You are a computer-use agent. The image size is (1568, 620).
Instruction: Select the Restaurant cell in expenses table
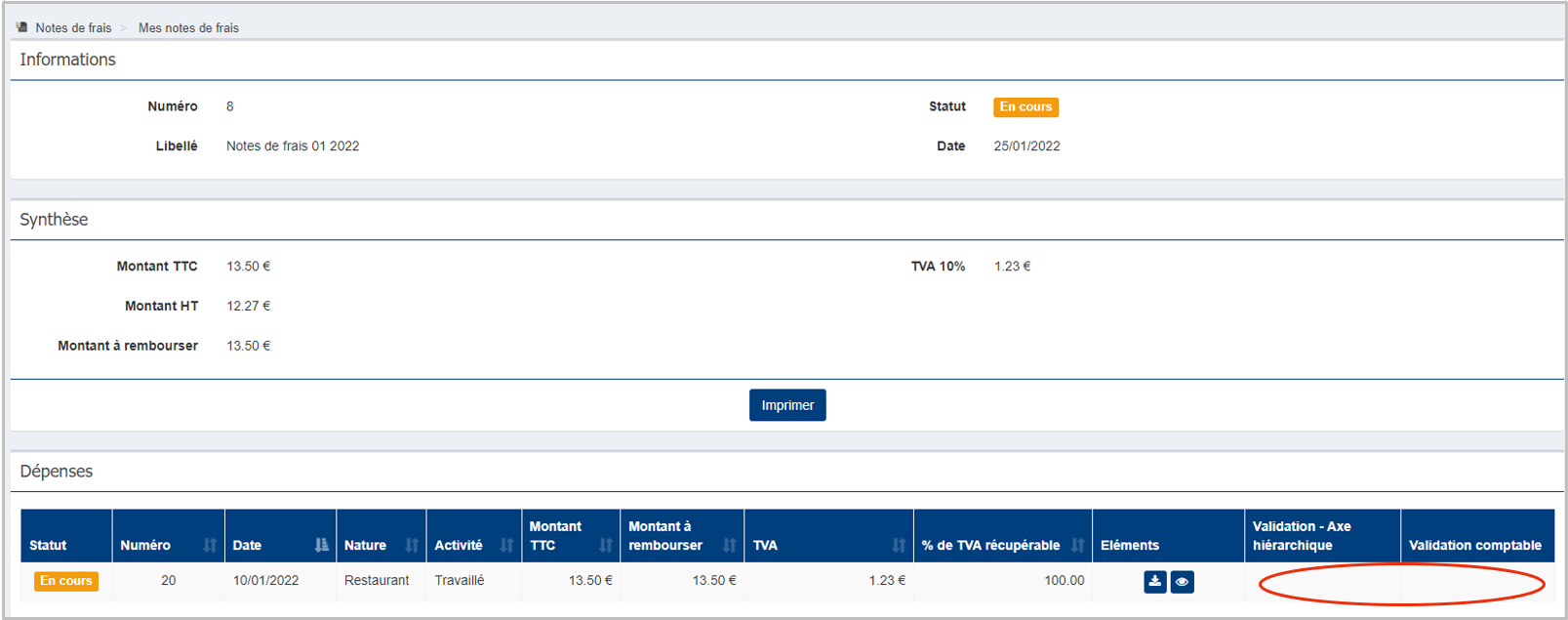tap(377, 581)
